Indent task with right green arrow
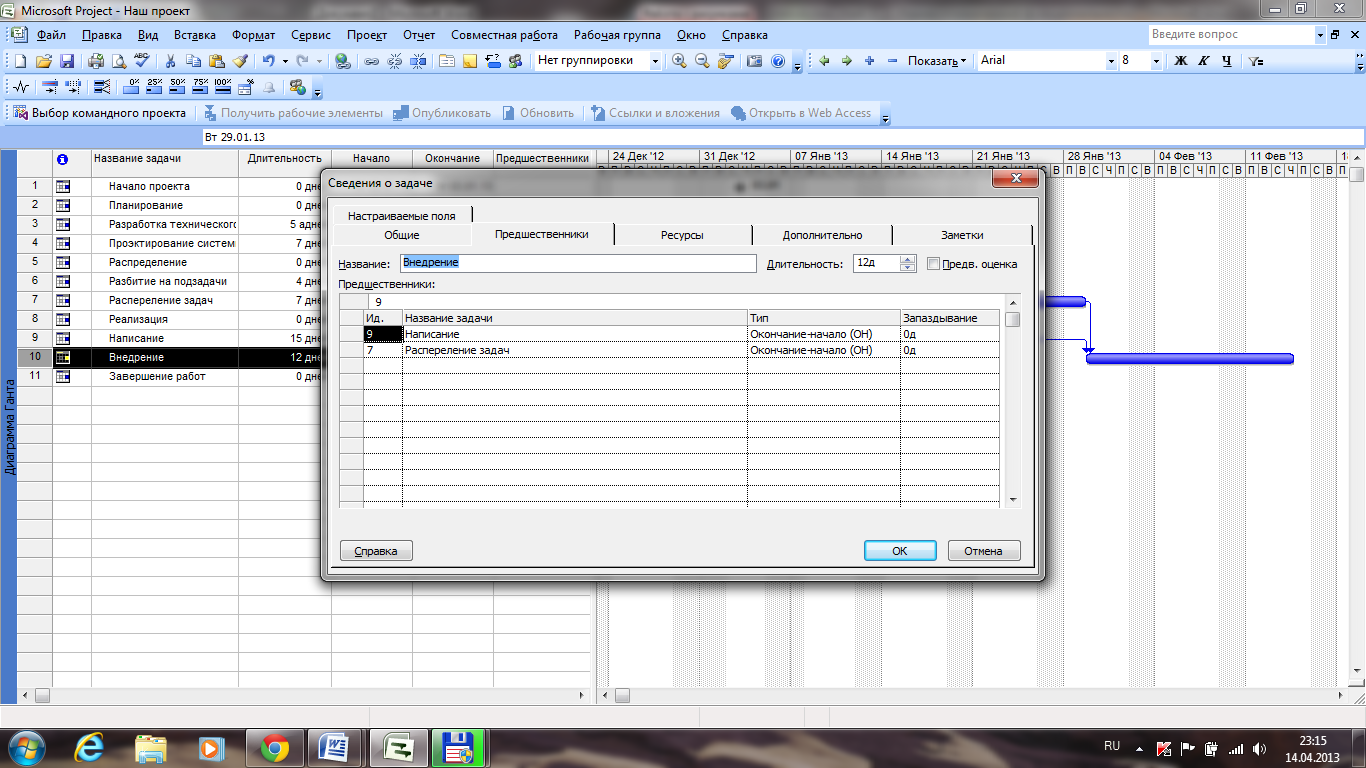 pyautogui.click(x=846, y=61)
